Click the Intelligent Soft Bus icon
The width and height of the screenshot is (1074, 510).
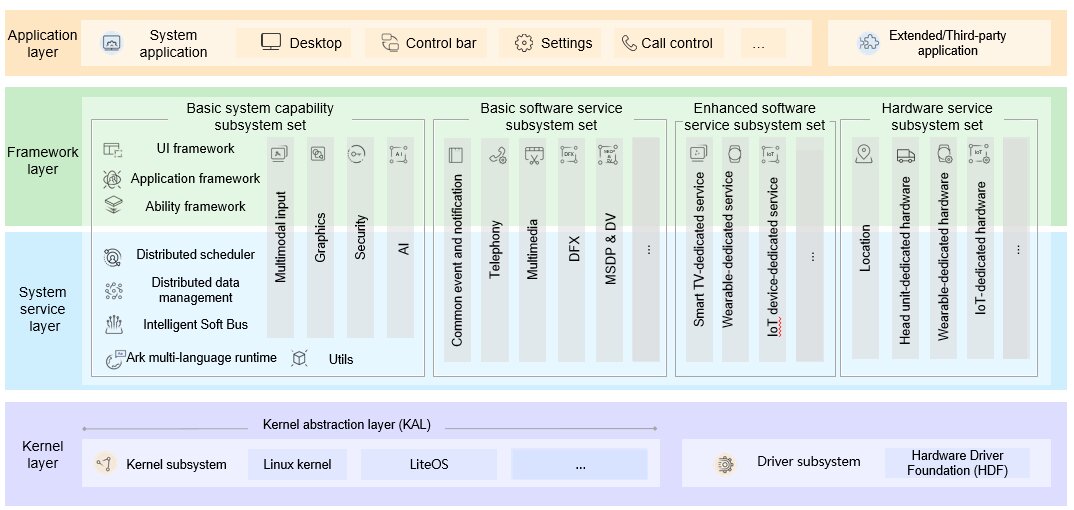click(x=114, y=324)
